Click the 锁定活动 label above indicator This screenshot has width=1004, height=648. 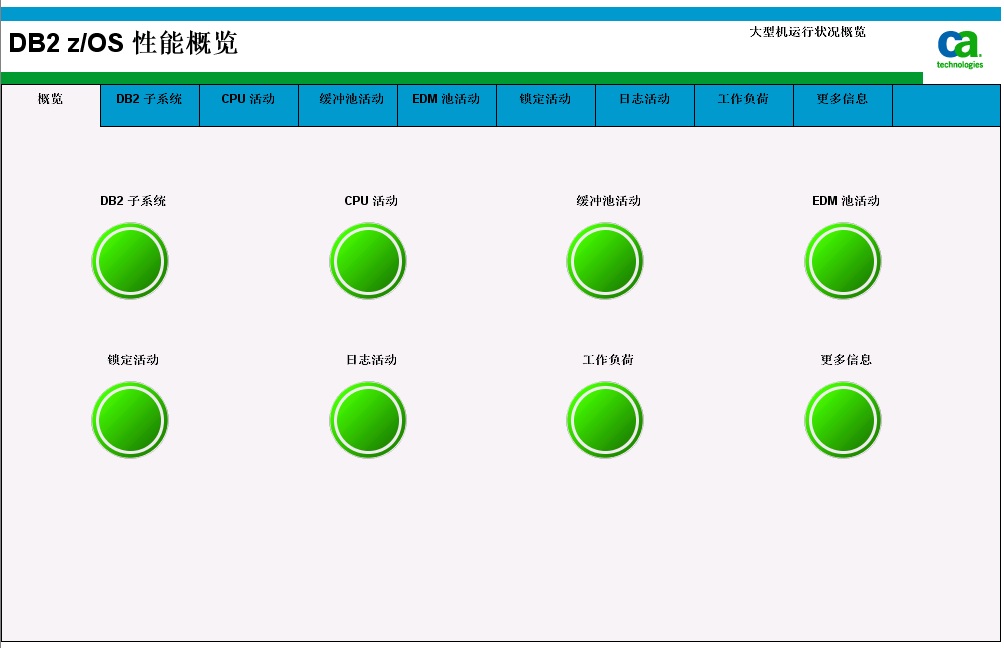(133, 359)
